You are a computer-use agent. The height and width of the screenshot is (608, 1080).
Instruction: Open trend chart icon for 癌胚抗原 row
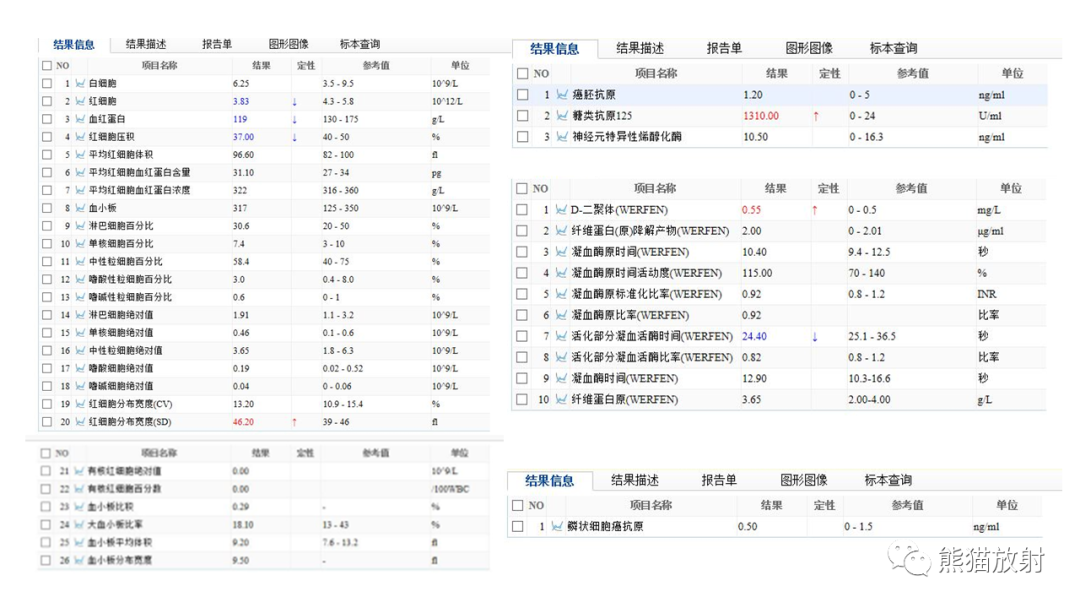pyautogui.click(x=562, y=95)
